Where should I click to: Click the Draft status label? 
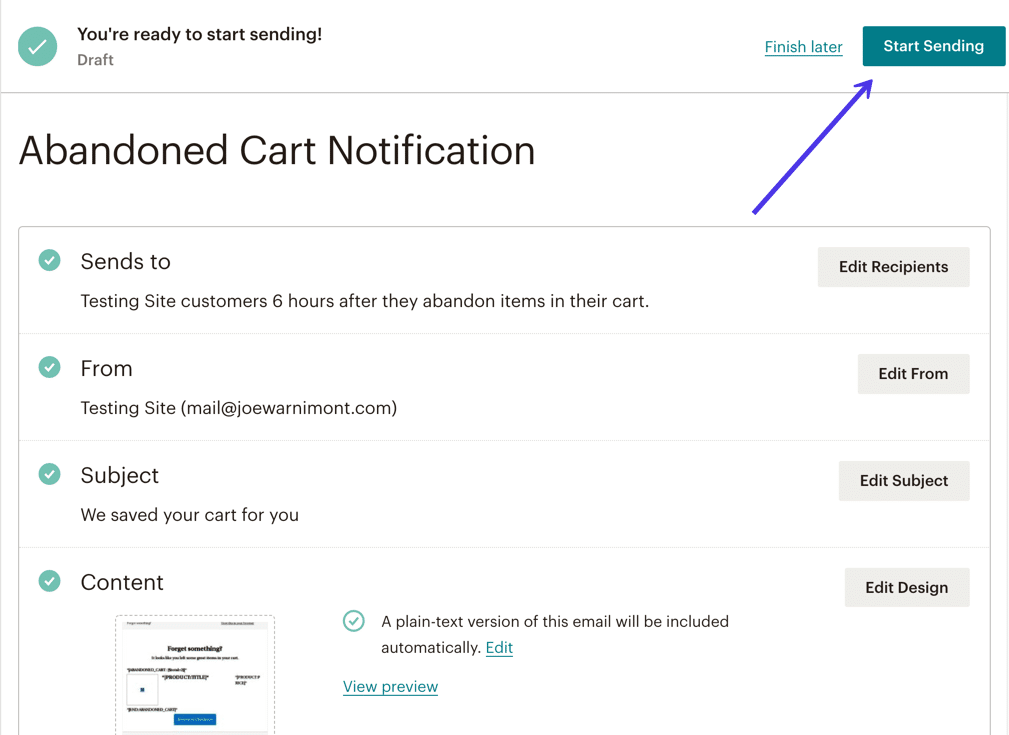96,60
